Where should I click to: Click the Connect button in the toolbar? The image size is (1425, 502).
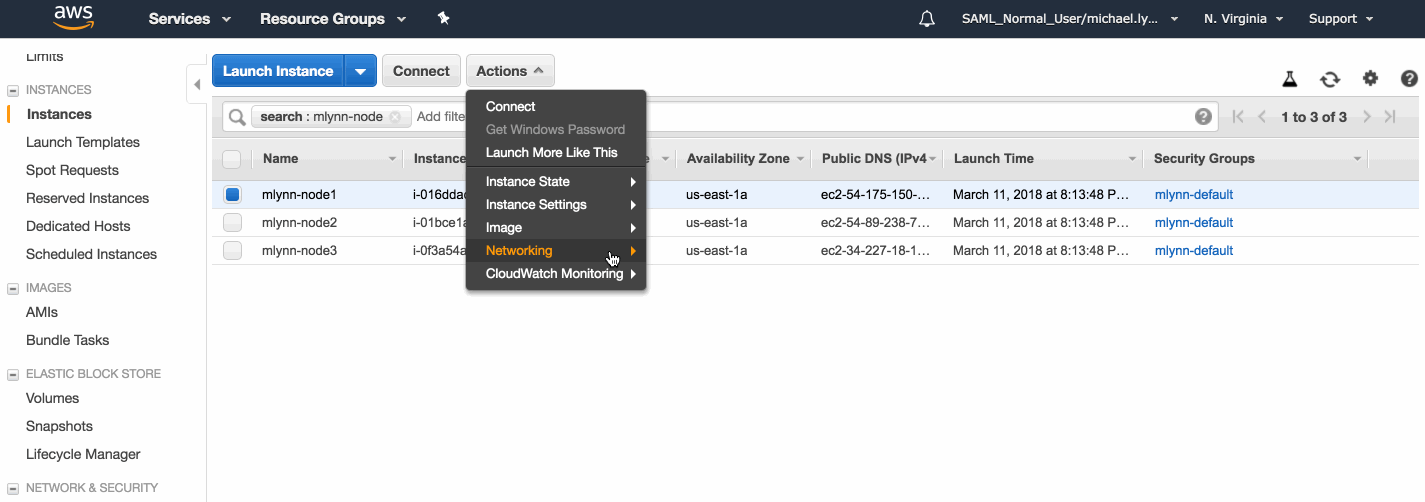[x=421, y=71]
